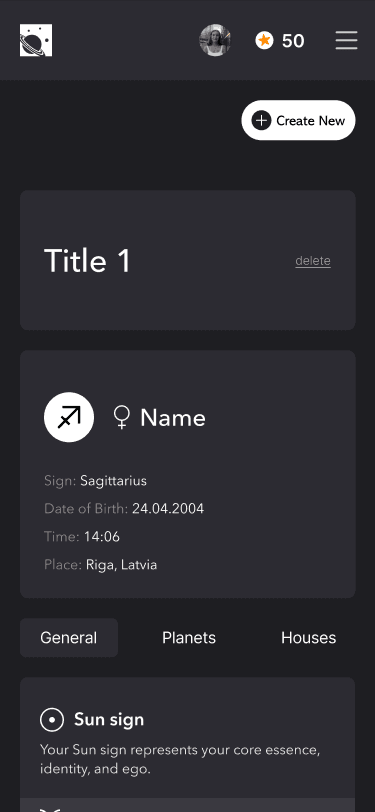Click the Time value 14:06
Image resolution: width=375 pixels, height=812 pixels.
tap(102, 536)
